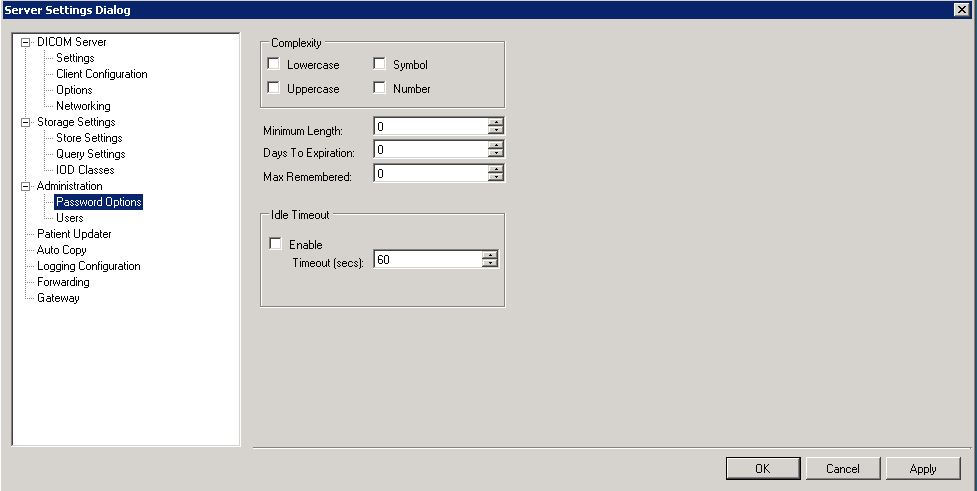Open IOD Classes page

tap(85, 170)
